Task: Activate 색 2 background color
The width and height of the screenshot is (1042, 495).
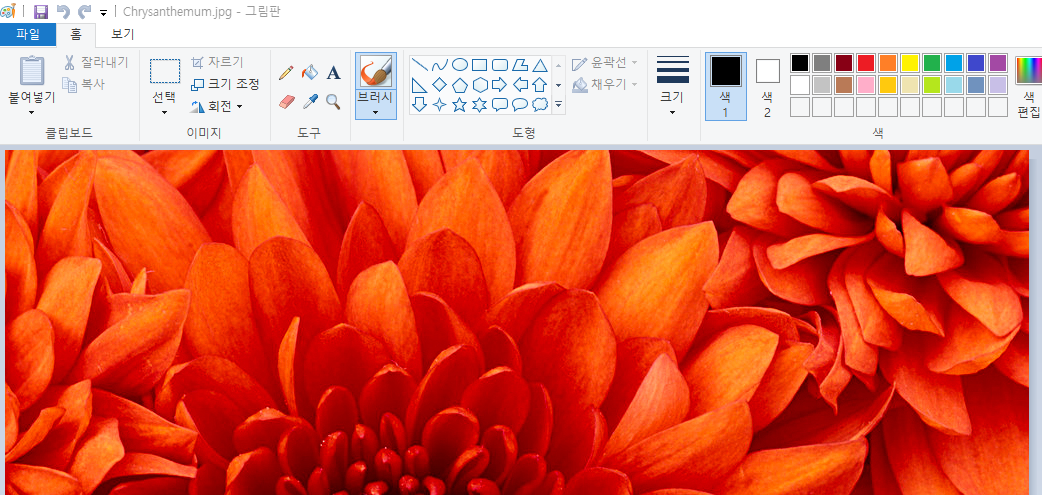Action: pos(767,86)
